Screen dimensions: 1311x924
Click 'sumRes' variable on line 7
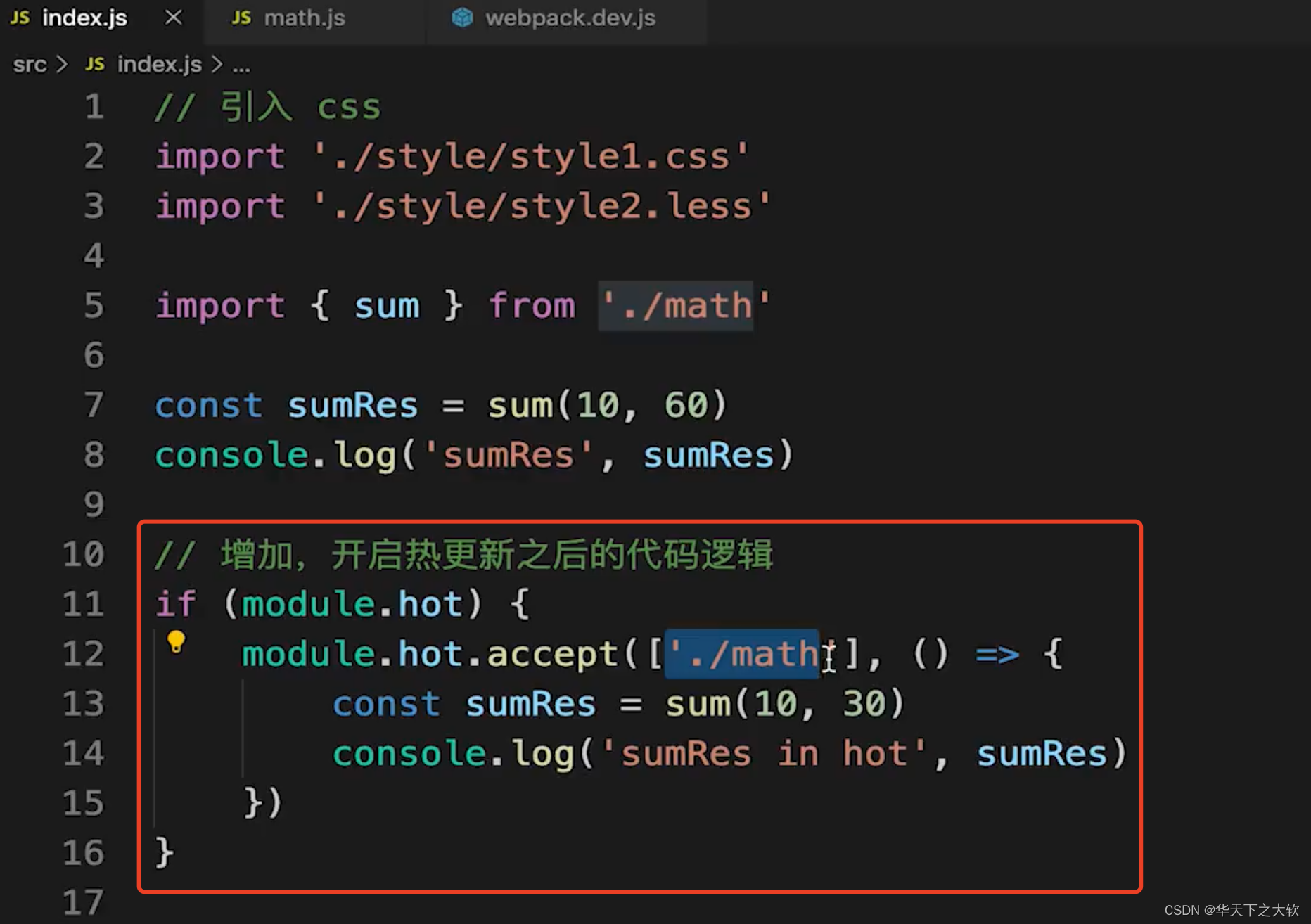(x=353, y=406)
